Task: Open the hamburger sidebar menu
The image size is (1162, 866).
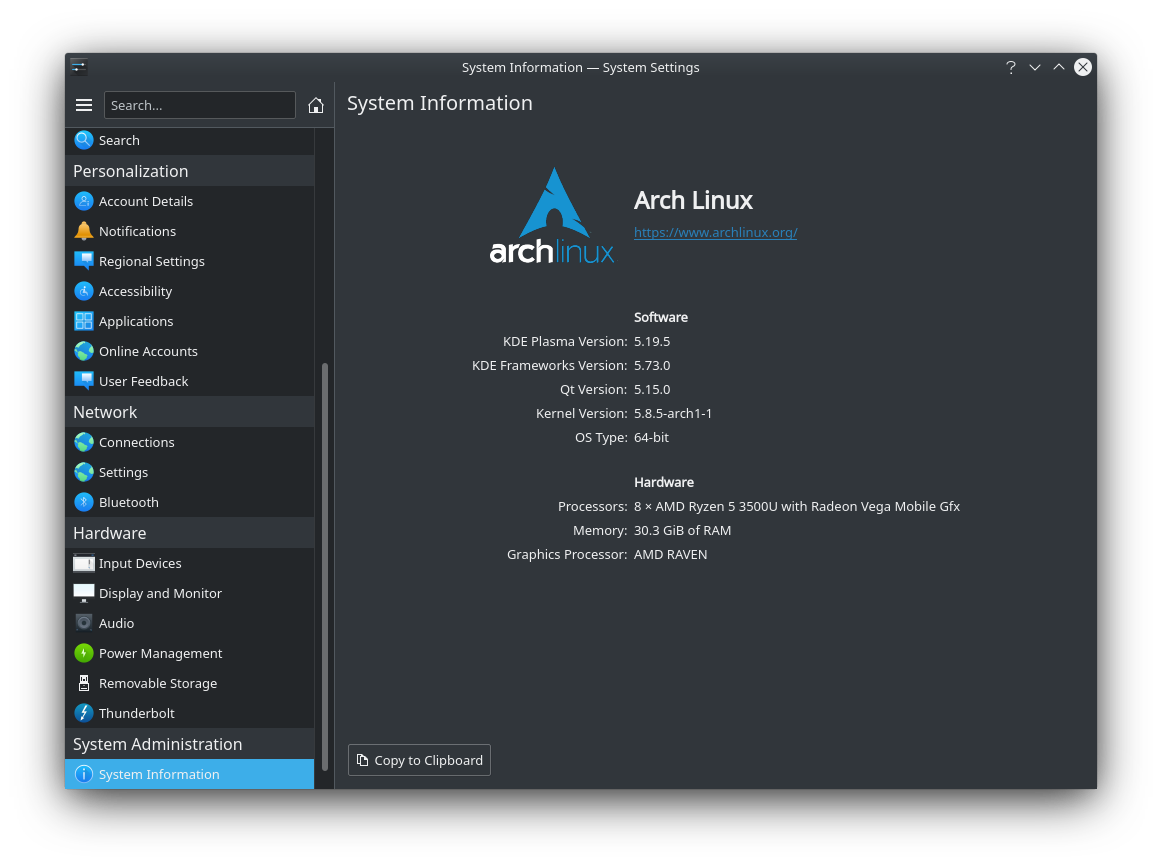Action: click(x=84, y=104)
